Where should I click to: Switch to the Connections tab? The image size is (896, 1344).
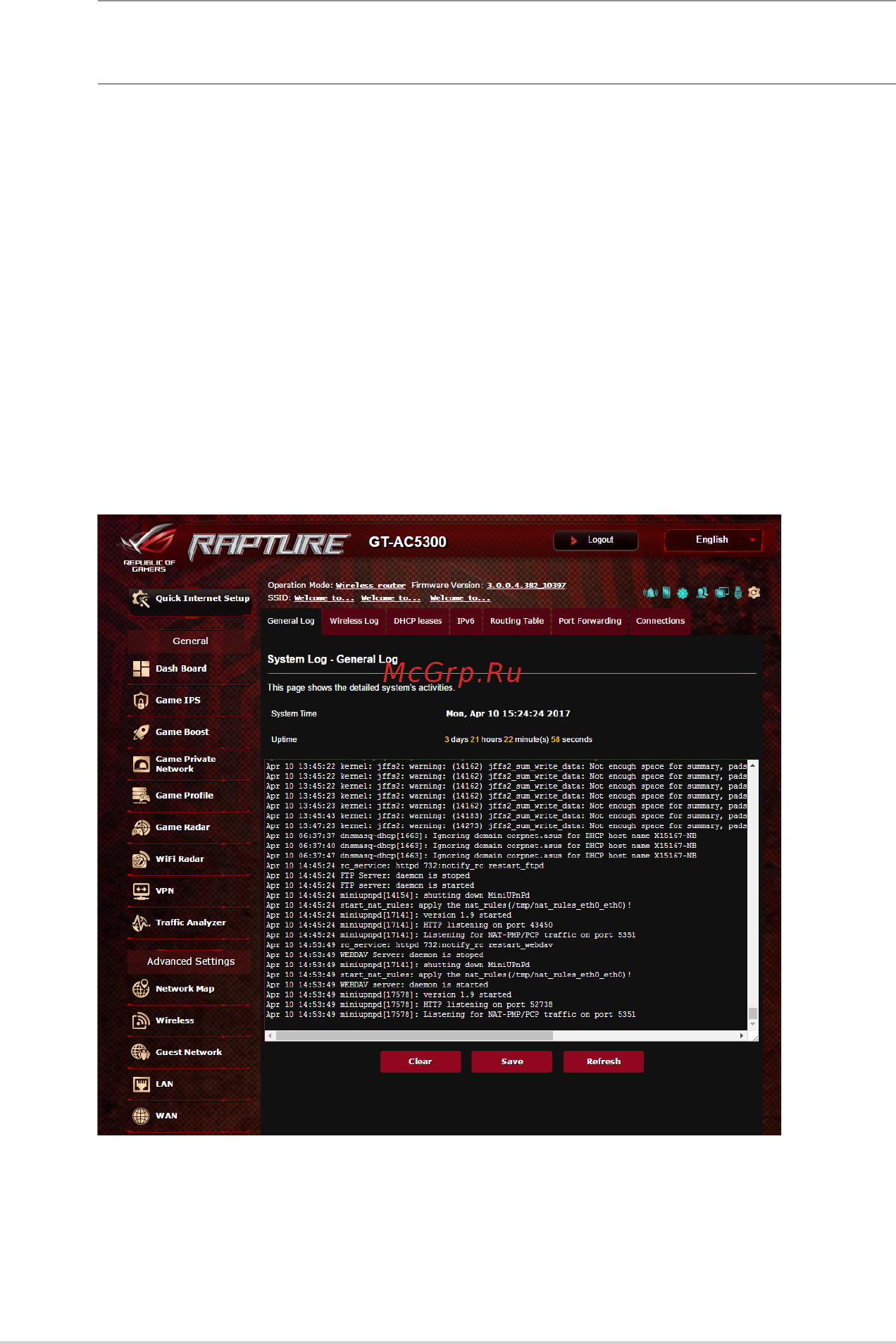tap(660, 622)
